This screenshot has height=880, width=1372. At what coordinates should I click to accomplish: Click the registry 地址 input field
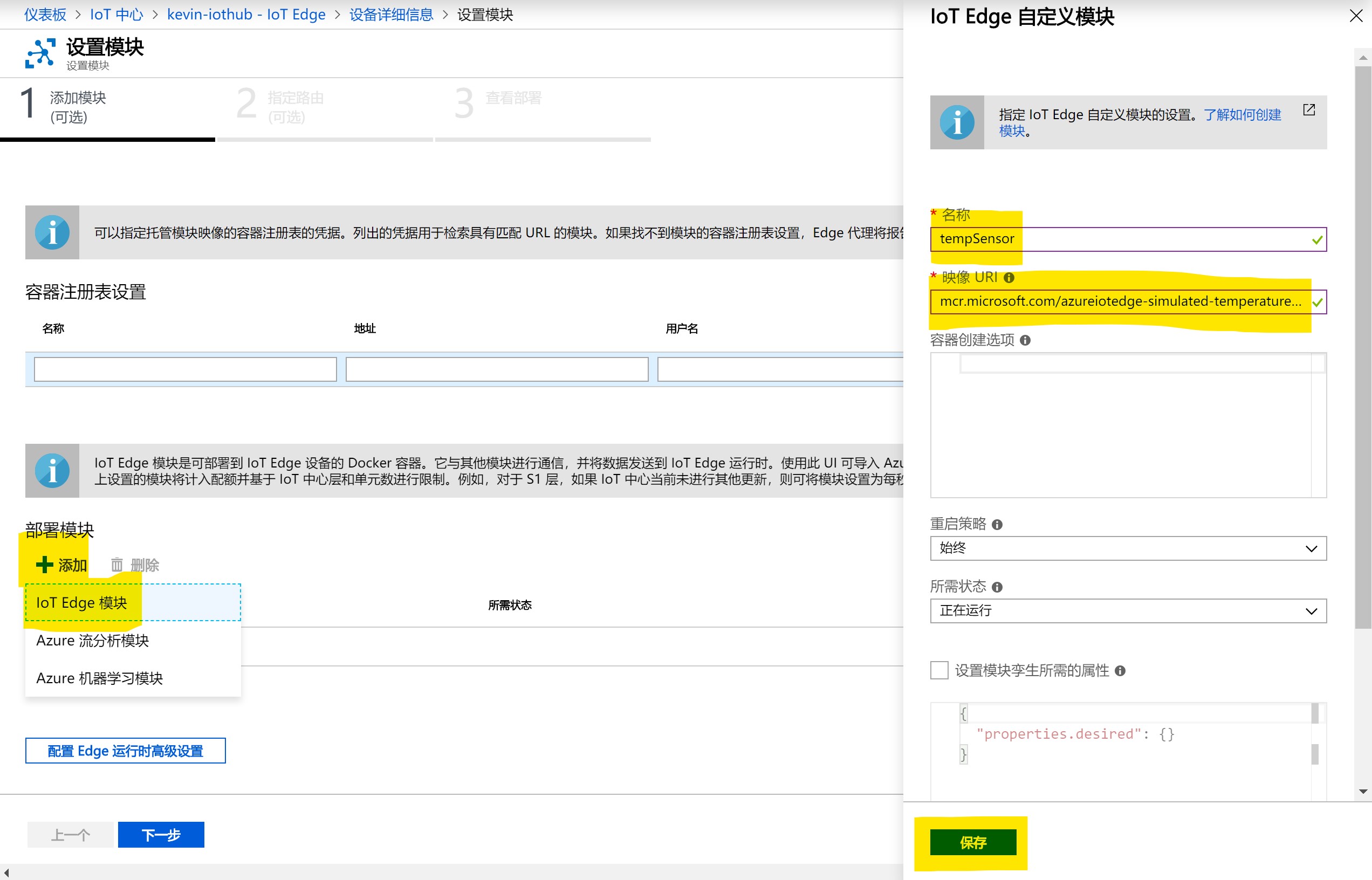pos(497,369)
